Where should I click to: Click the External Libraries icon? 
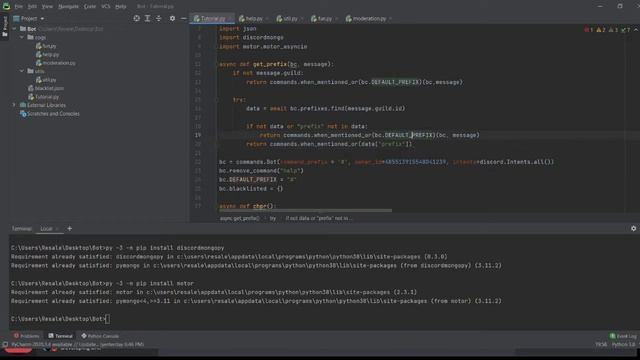(x=23, y=105)
